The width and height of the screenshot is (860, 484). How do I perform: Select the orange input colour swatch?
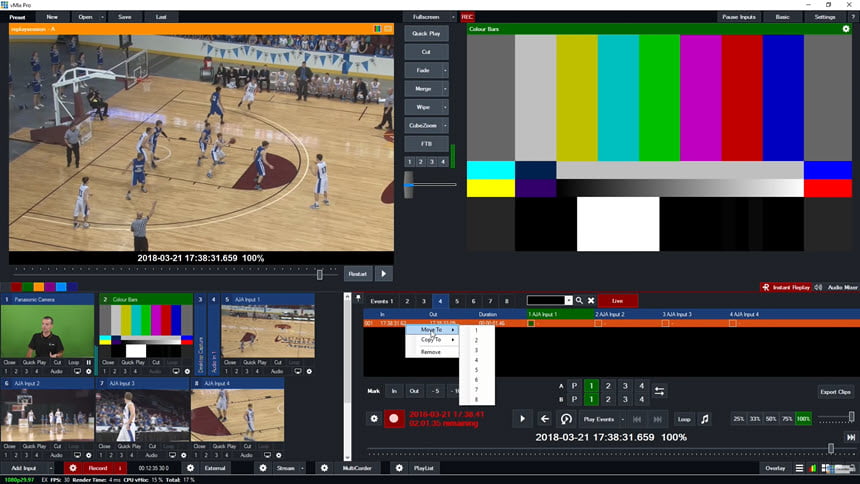click(38, 287)
